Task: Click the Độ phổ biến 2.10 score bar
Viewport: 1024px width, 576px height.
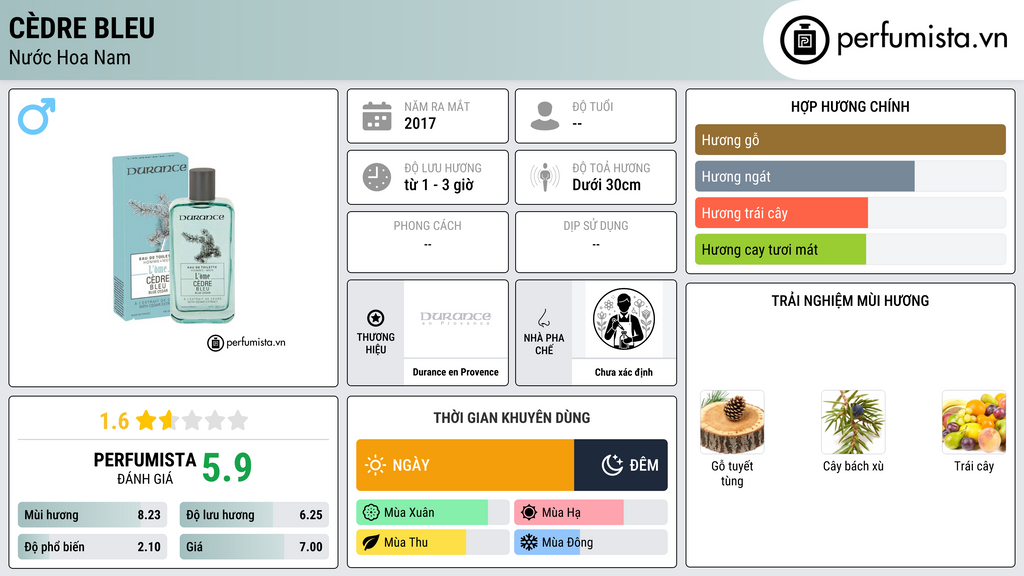Action: click(93, 547)
